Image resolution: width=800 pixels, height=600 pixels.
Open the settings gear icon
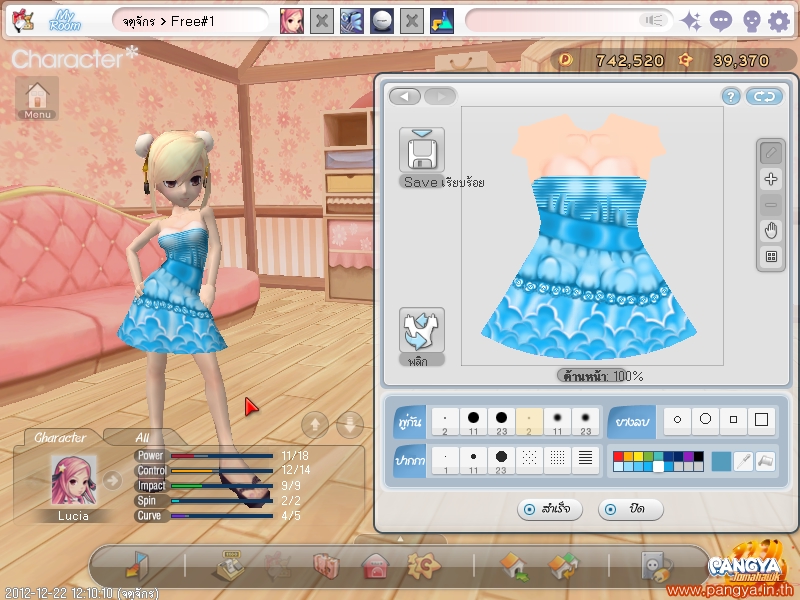pyautogui.click(x=779, y=21)
